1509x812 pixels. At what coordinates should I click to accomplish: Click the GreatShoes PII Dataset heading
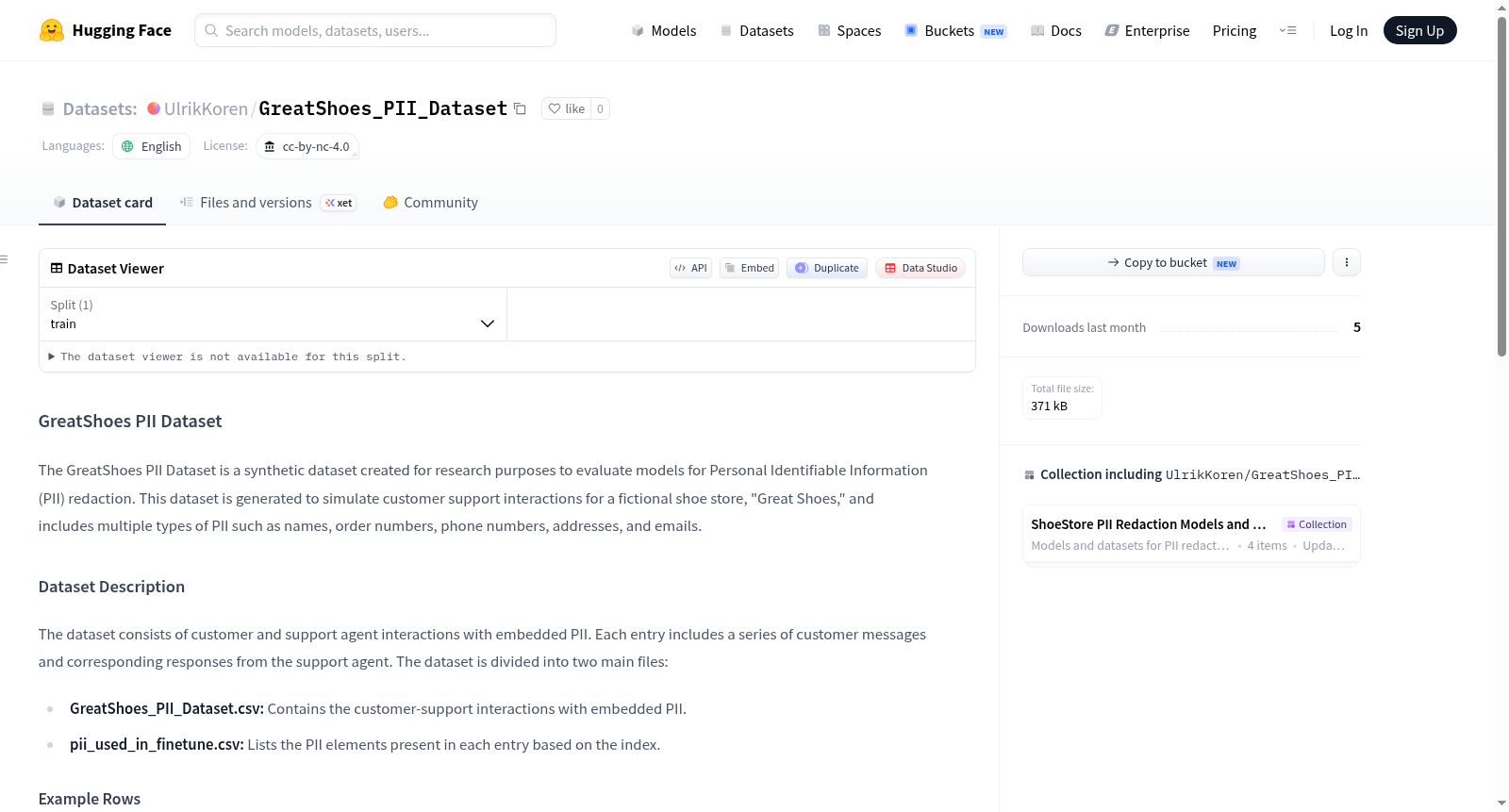point(130,422)
